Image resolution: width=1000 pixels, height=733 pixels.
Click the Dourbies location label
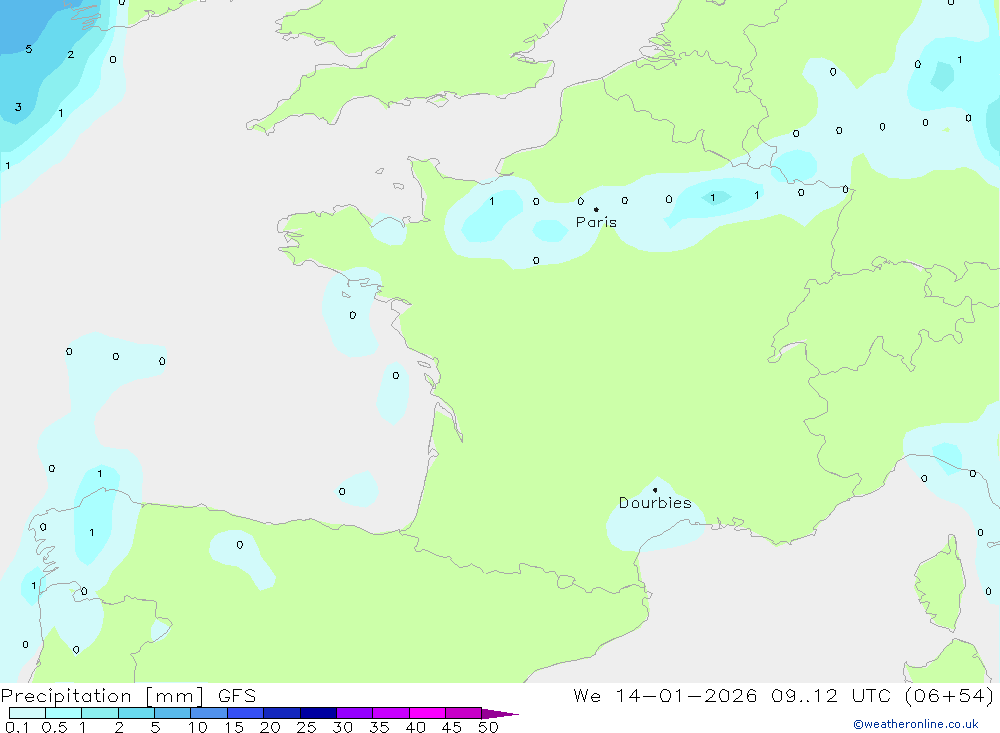click(655, 503)
